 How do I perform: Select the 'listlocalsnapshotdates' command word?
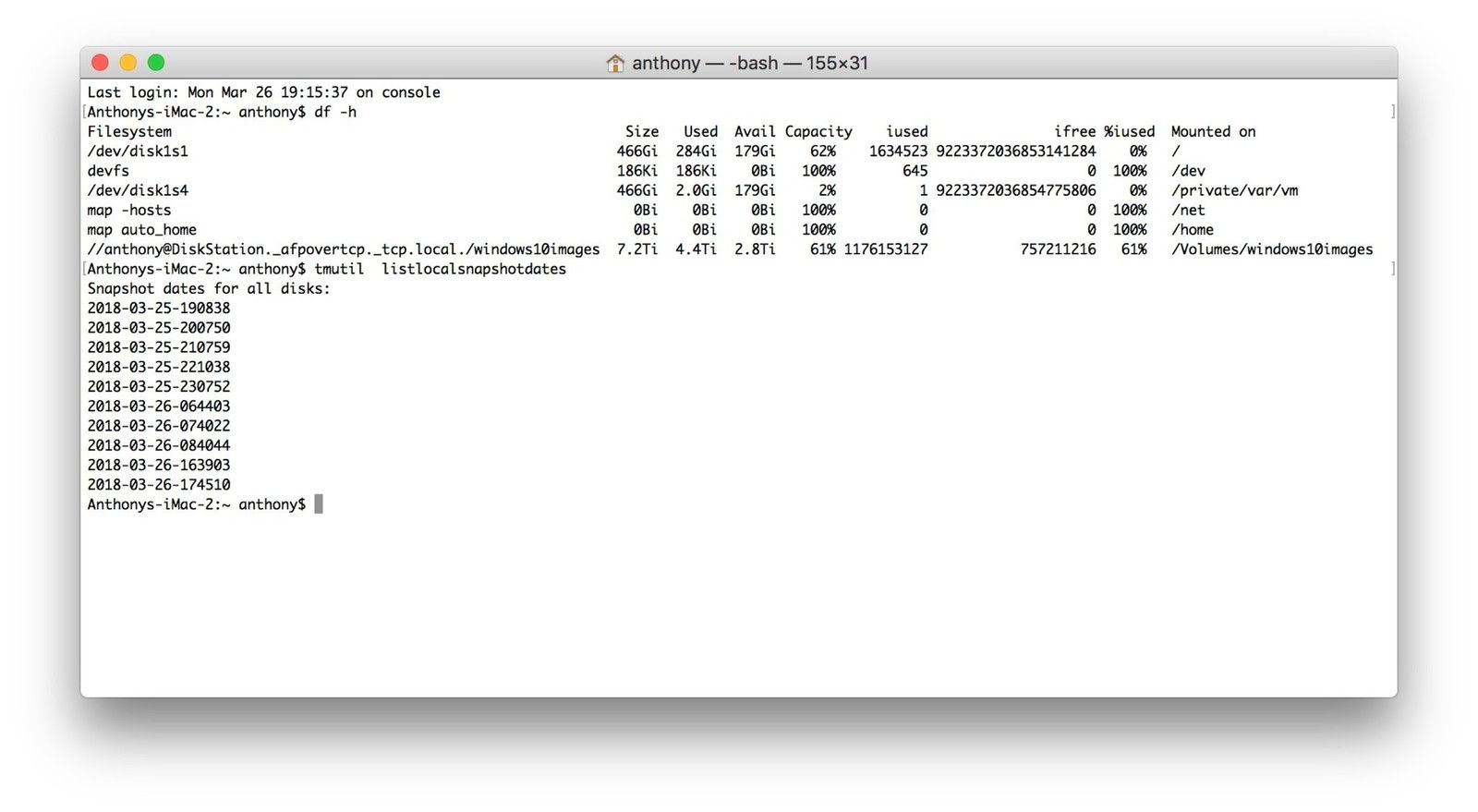(474, 269)
